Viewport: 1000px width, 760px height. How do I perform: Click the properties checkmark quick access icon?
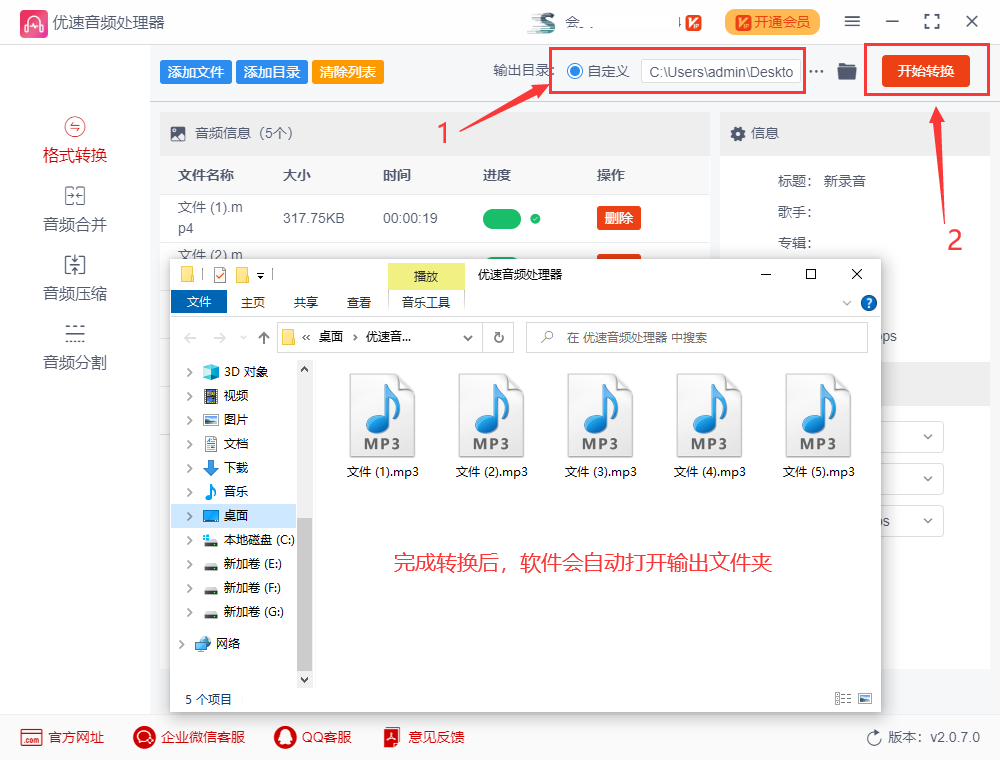click(220, 275)
